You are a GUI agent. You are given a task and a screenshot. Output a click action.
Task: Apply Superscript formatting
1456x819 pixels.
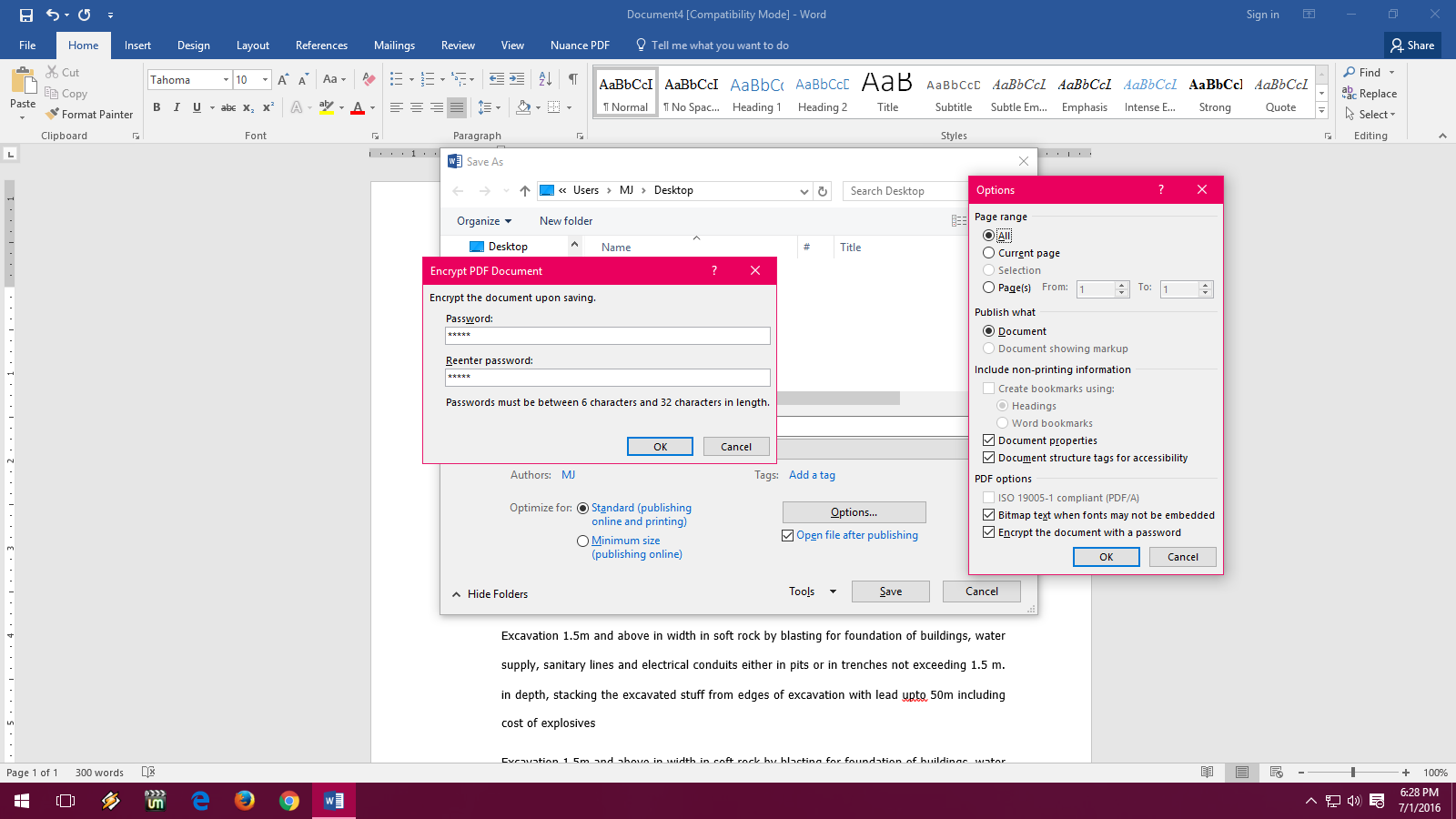click(268, 107)
